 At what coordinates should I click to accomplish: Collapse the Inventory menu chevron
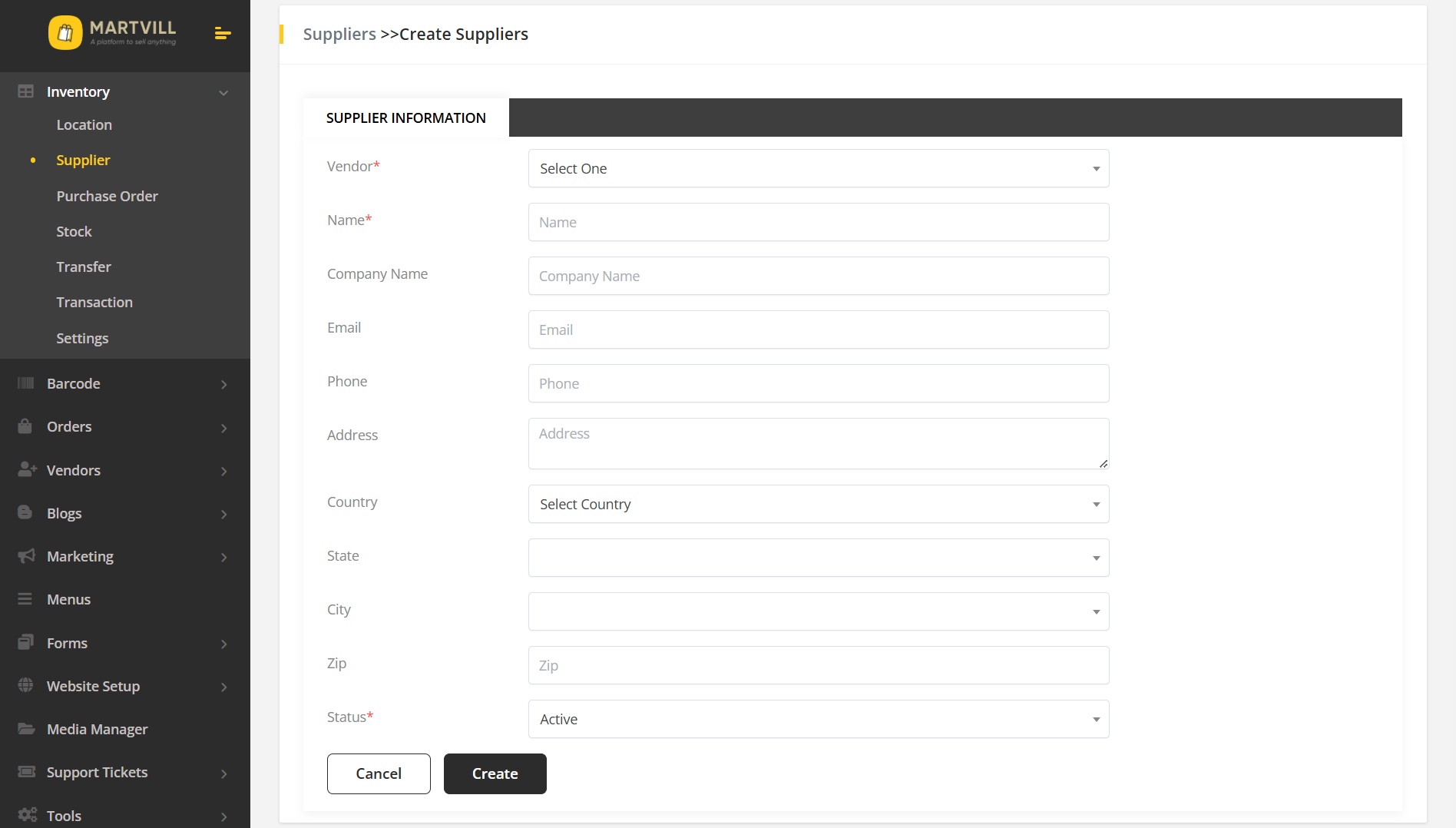pyautogui.click(x=223, y=91)
